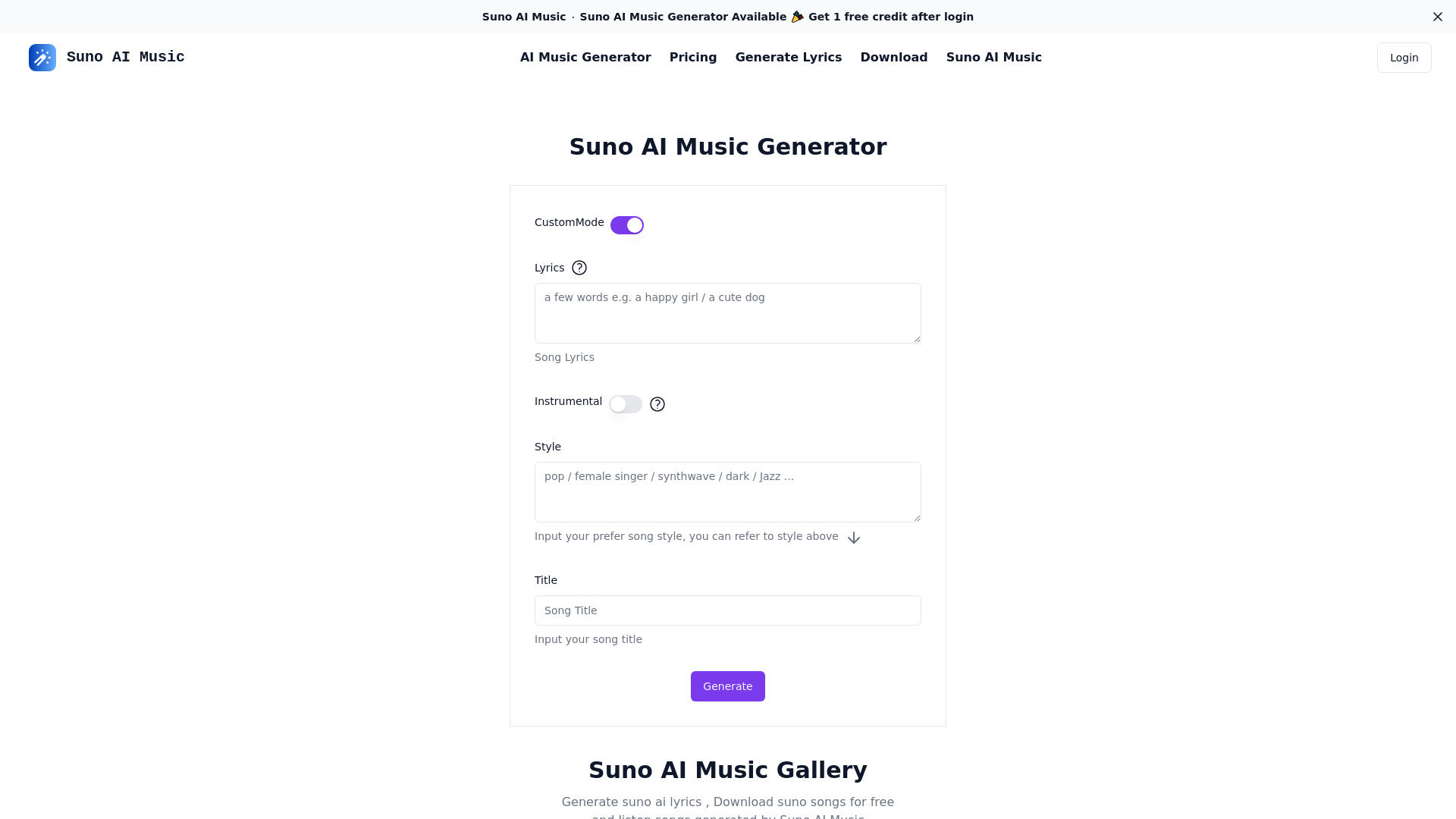The height and width of the screenshot is (819, 1456).
Task: Click the Generate Lyrics nav link
Action: pos(789,57)
